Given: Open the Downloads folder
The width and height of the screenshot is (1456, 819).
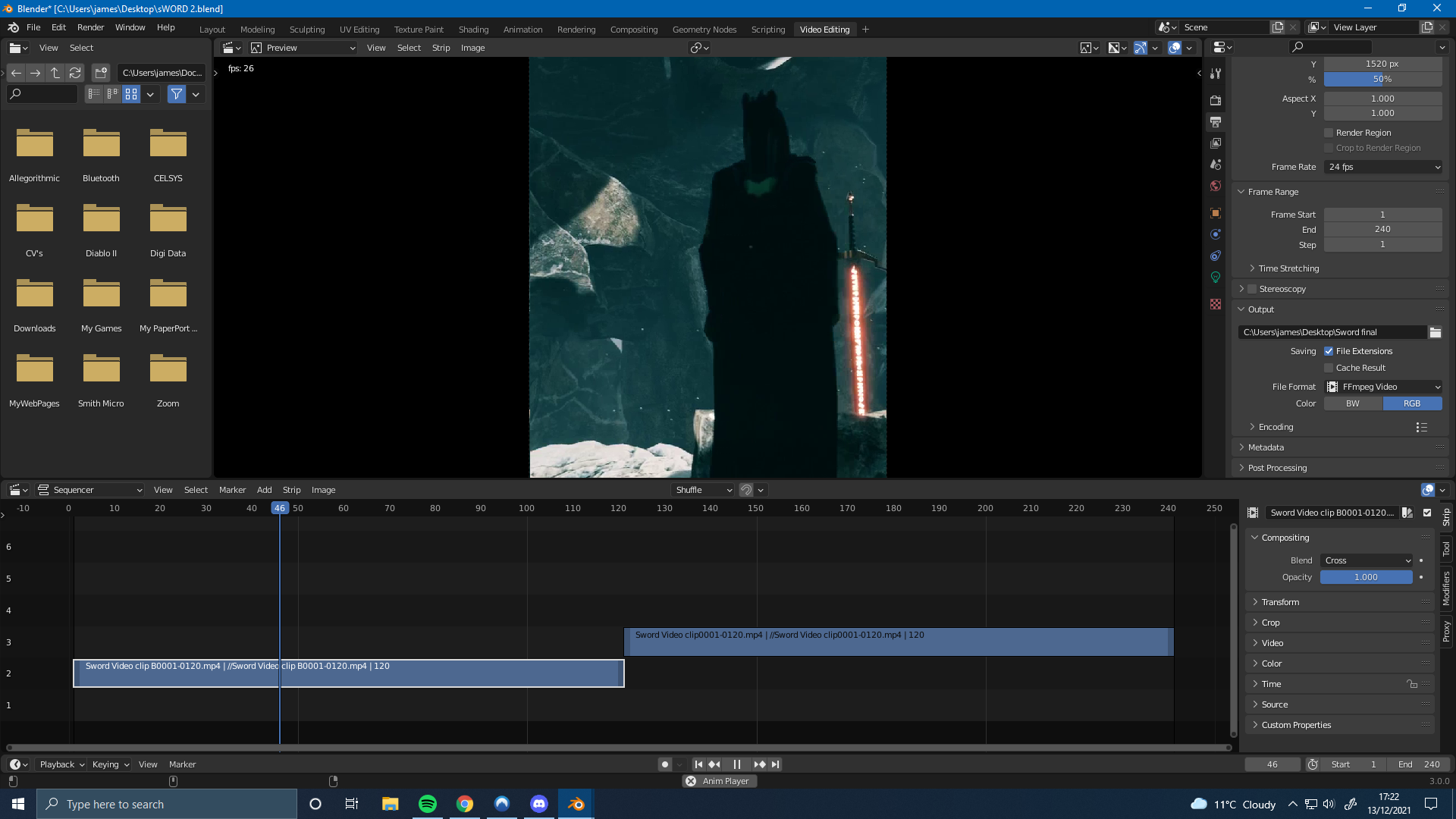Looking at the screenshot, I should [34, 305].
